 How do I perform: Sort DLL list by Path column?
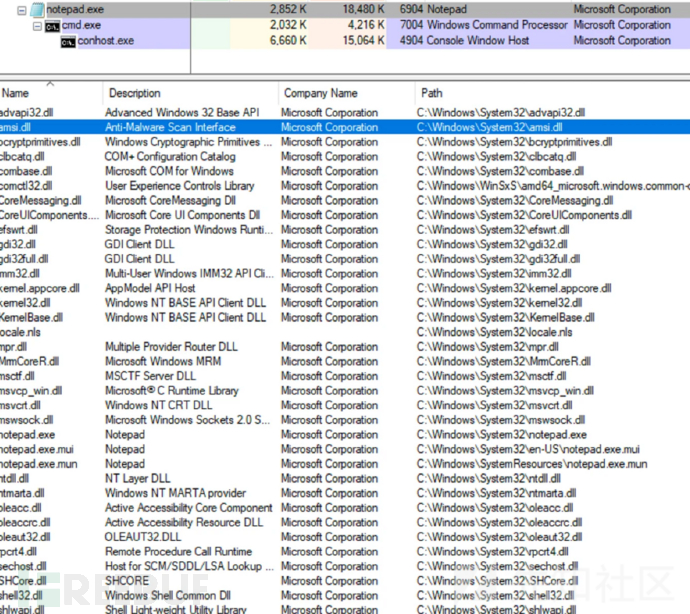tap(552, 93)
